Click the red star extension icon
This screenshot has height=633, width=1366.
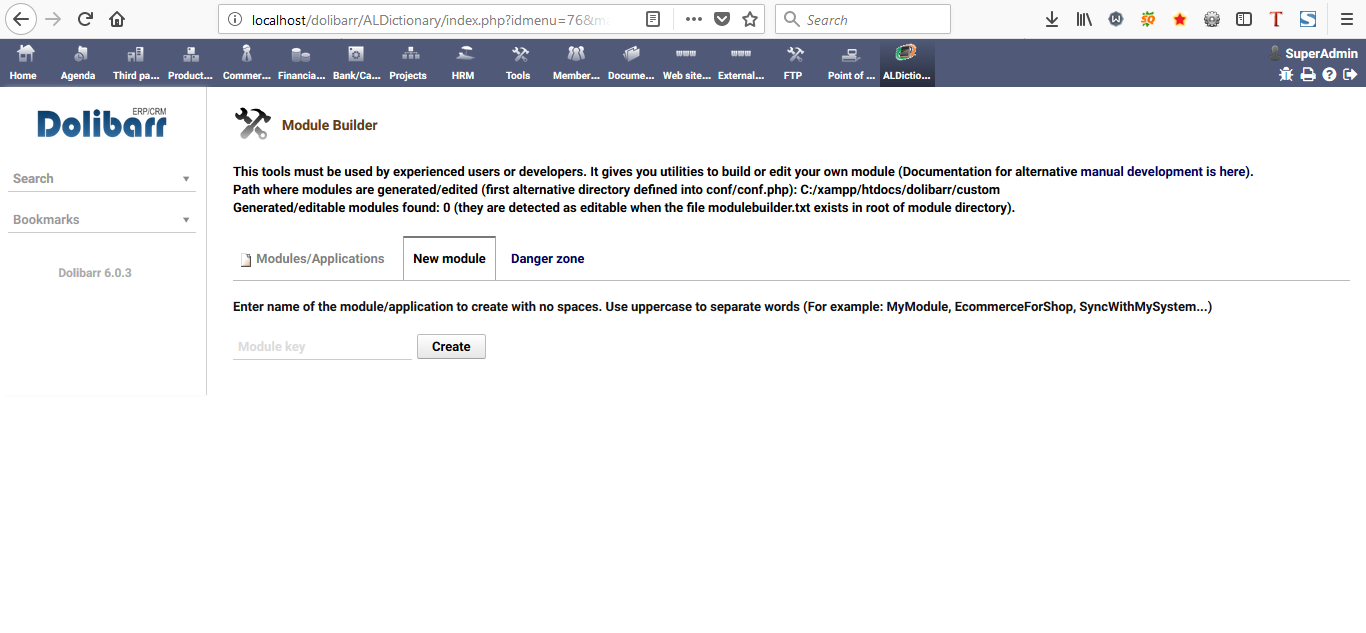(1180, 19)
